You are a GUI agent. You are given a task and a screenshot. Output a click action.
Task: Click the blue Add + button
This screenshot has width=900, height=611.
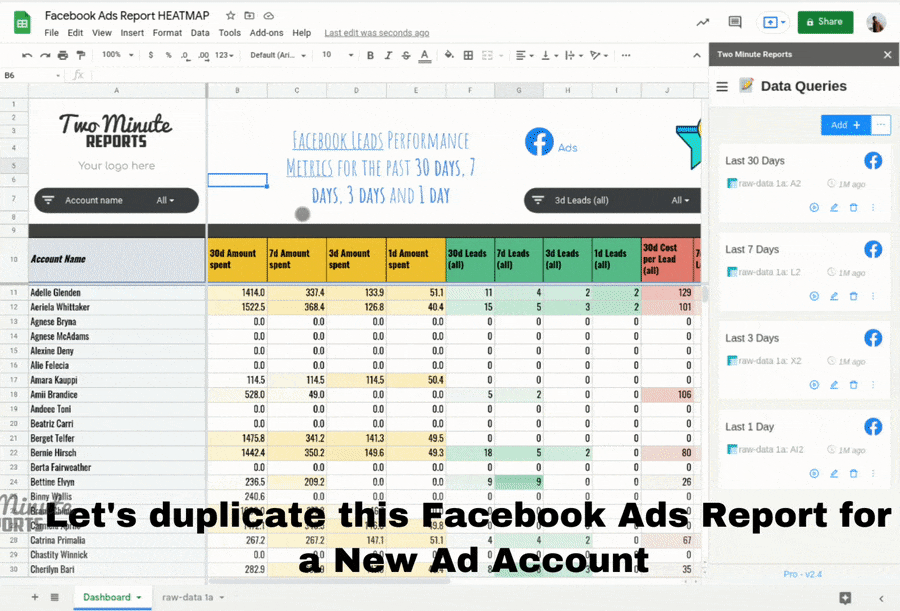click(845, 125)
